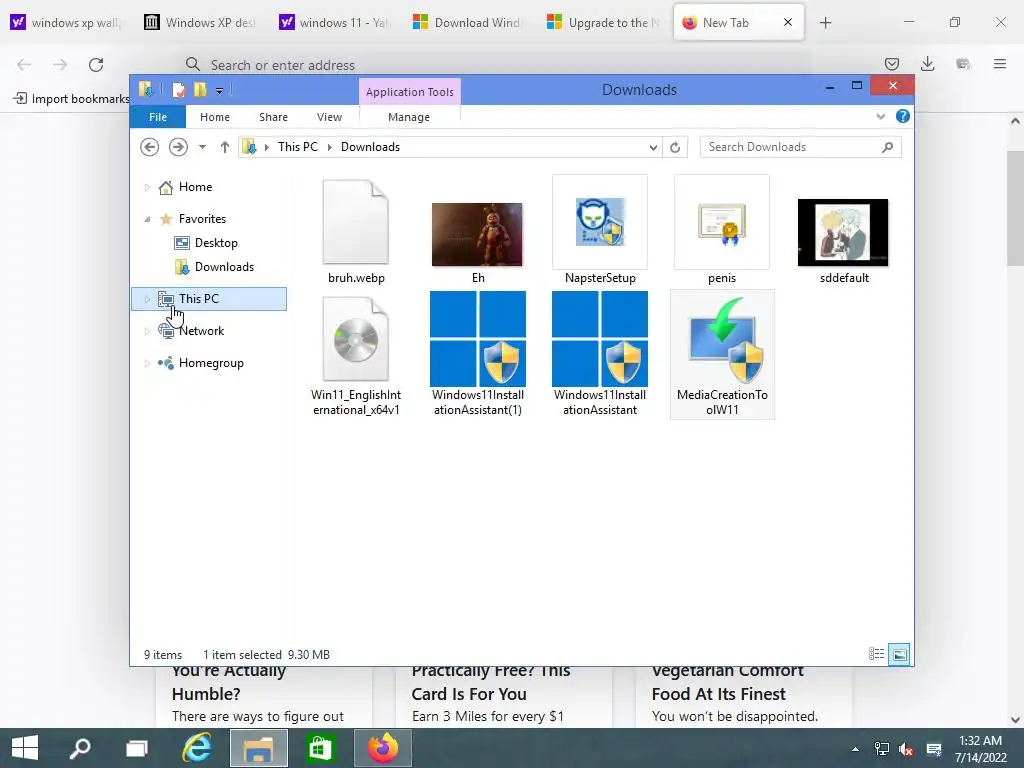The width and height of the screenshot is (1024, 768).
Task: Switch to Download Windows tab in Firefox
Action: click(x=469, y=23)
